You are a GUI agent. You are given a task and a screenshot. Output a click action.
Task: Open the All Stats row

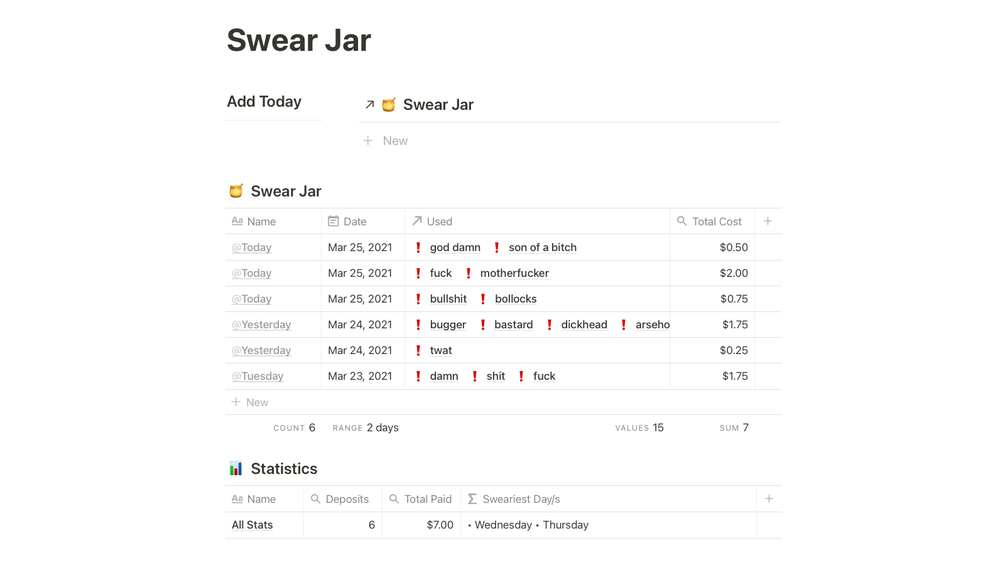coord(252,525)
